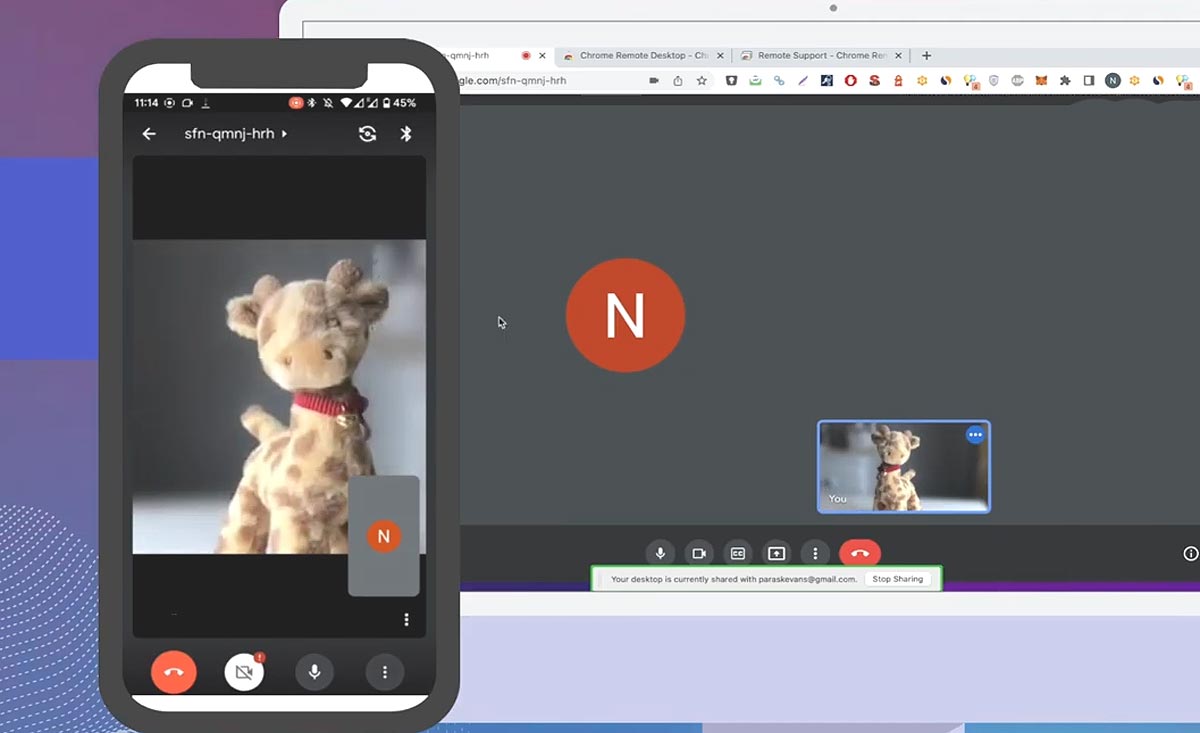
Task: Click the Present now screen-share button
Action: click(x=777, y=553)
